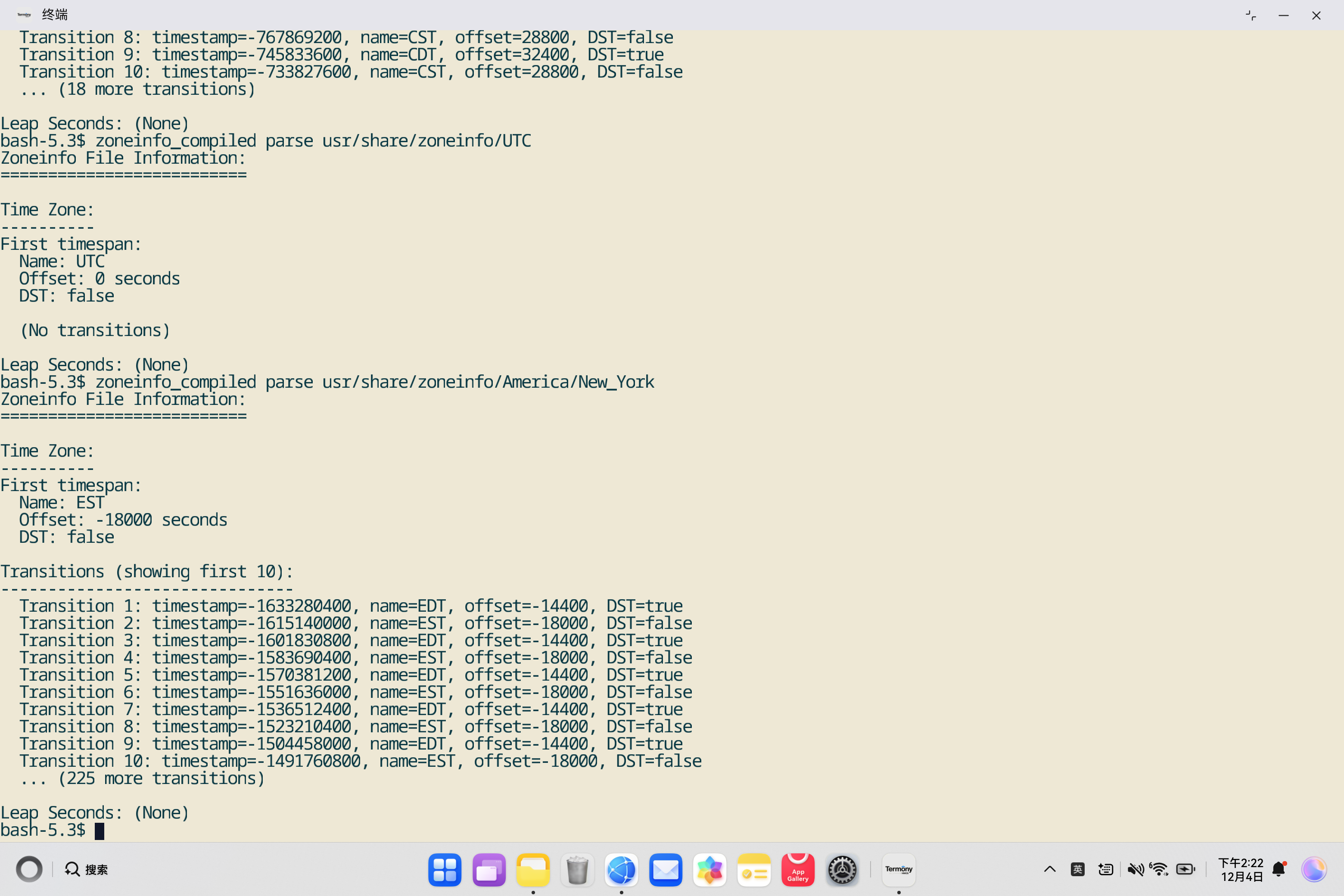This screenshot has width=1344, height=896.
Task: Click the 'Offset: 0 seconds' line
Action: coord(100,278)
